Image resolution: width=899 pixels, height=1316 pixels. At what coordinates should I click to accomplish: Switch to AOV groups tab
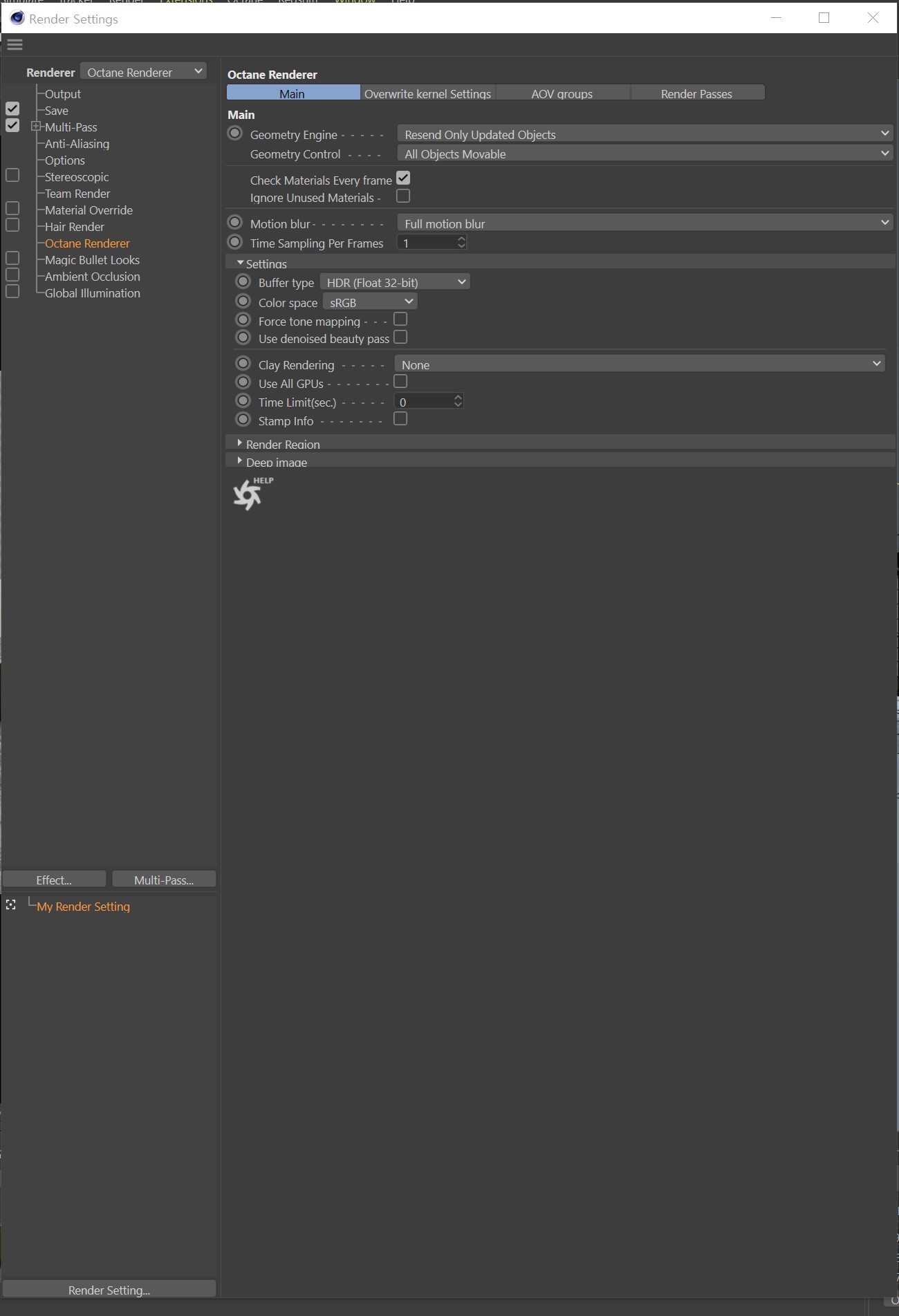pyautogui.click(x=562, y=93)
